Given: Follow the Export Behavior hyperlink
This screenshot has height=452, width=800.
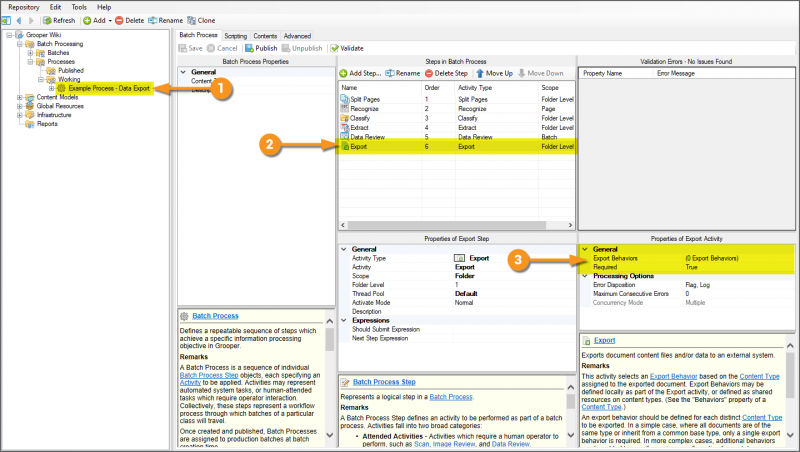Looking at the screenshot, I should 673,376.
